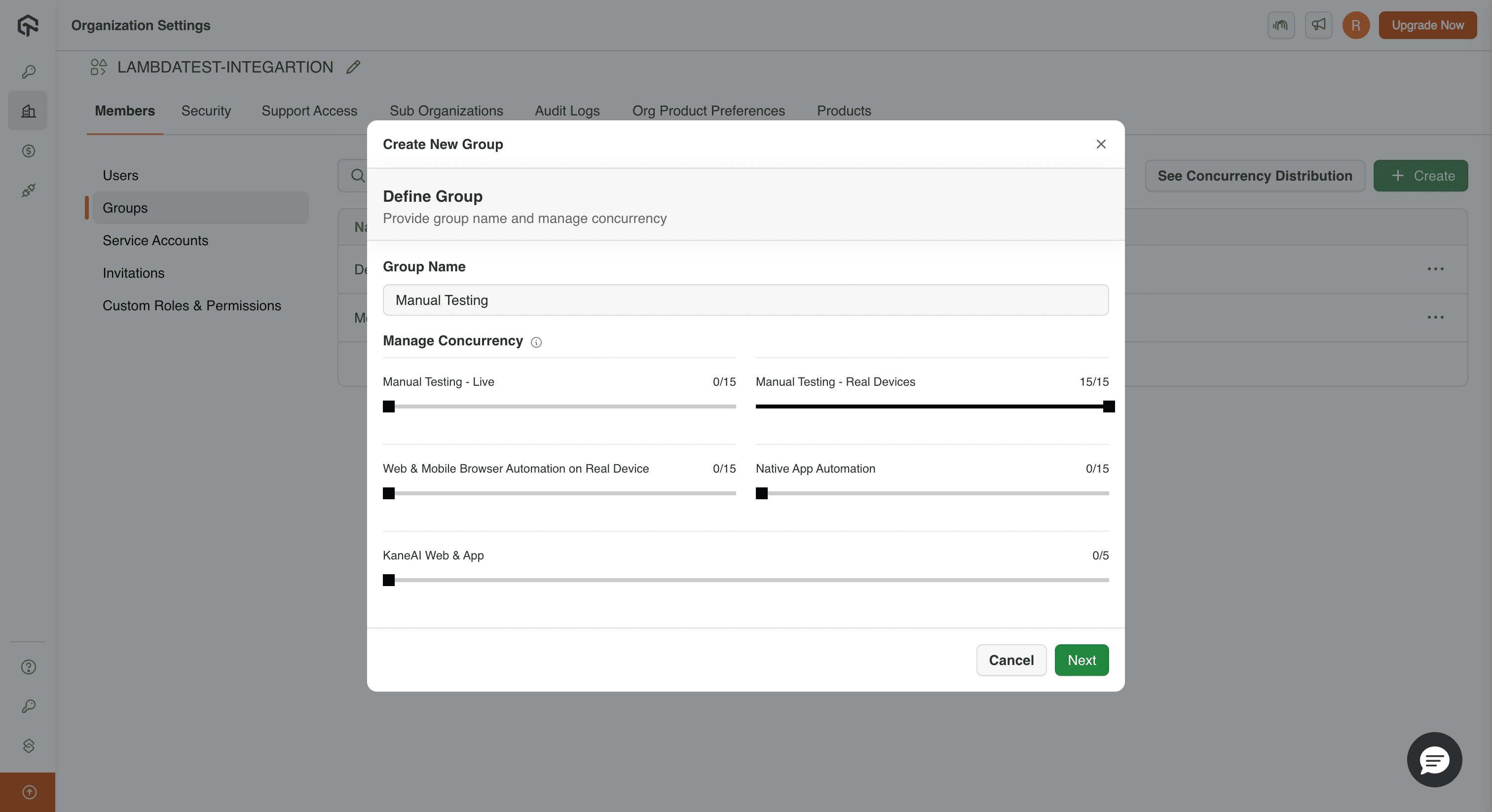Open the megaphone announcements icon
The image size is (1492, 812).
point(1318,25)
